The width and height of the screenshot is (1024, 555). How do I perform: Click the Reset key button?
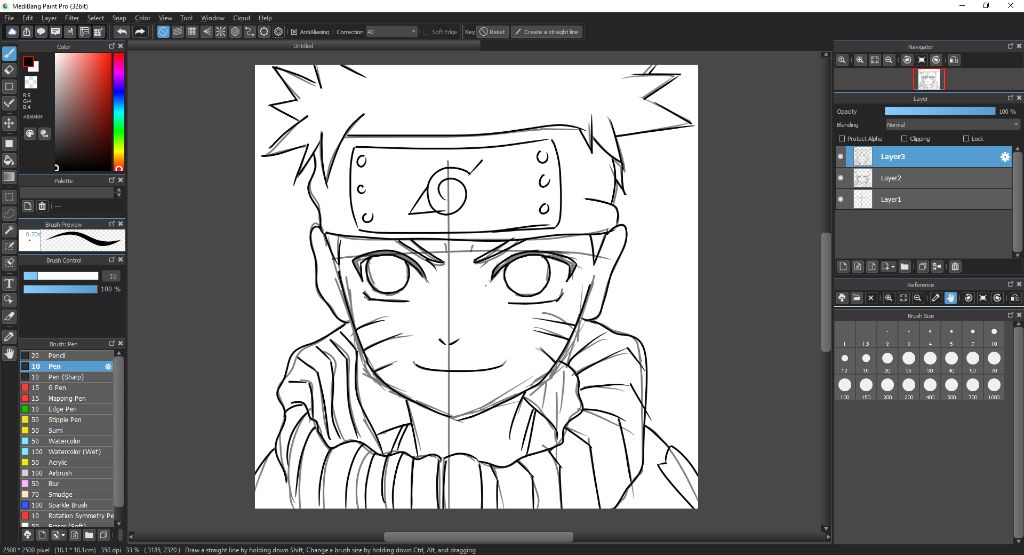pos(492,31)
